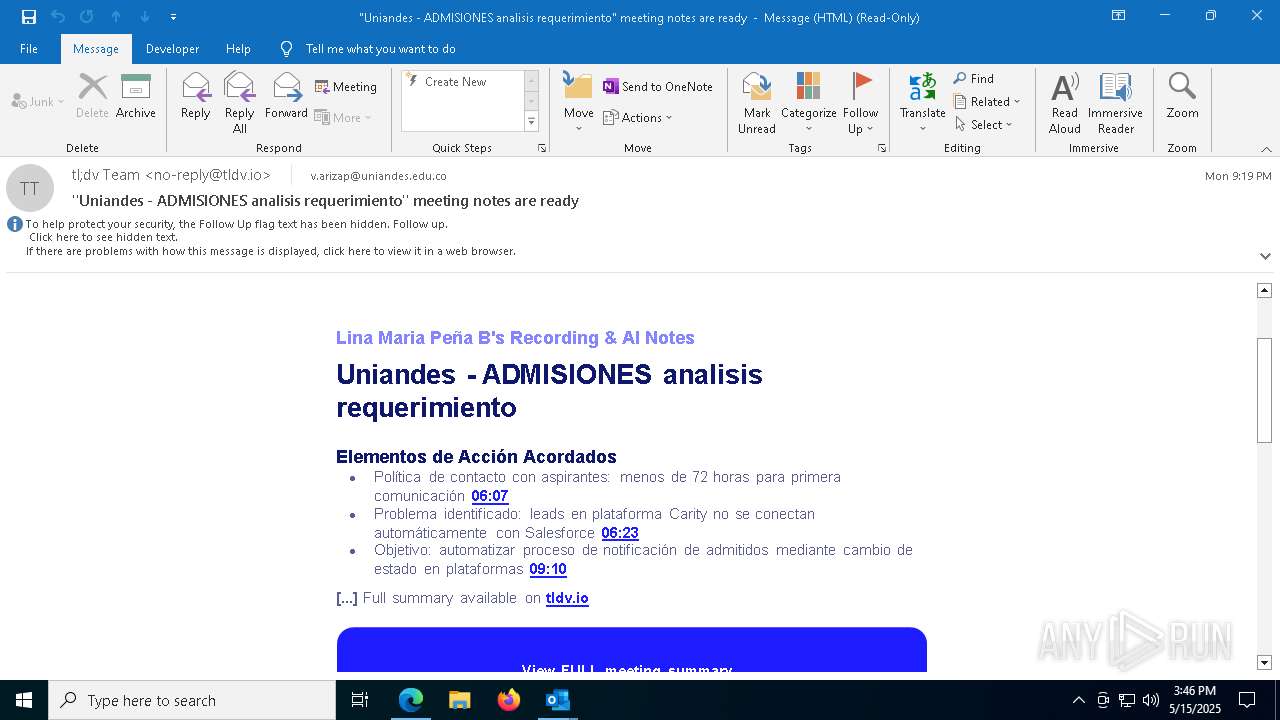Screen dimensions: 1280x720
Task: Expand the Quick Steps gallery
Action: coord(531,122)
